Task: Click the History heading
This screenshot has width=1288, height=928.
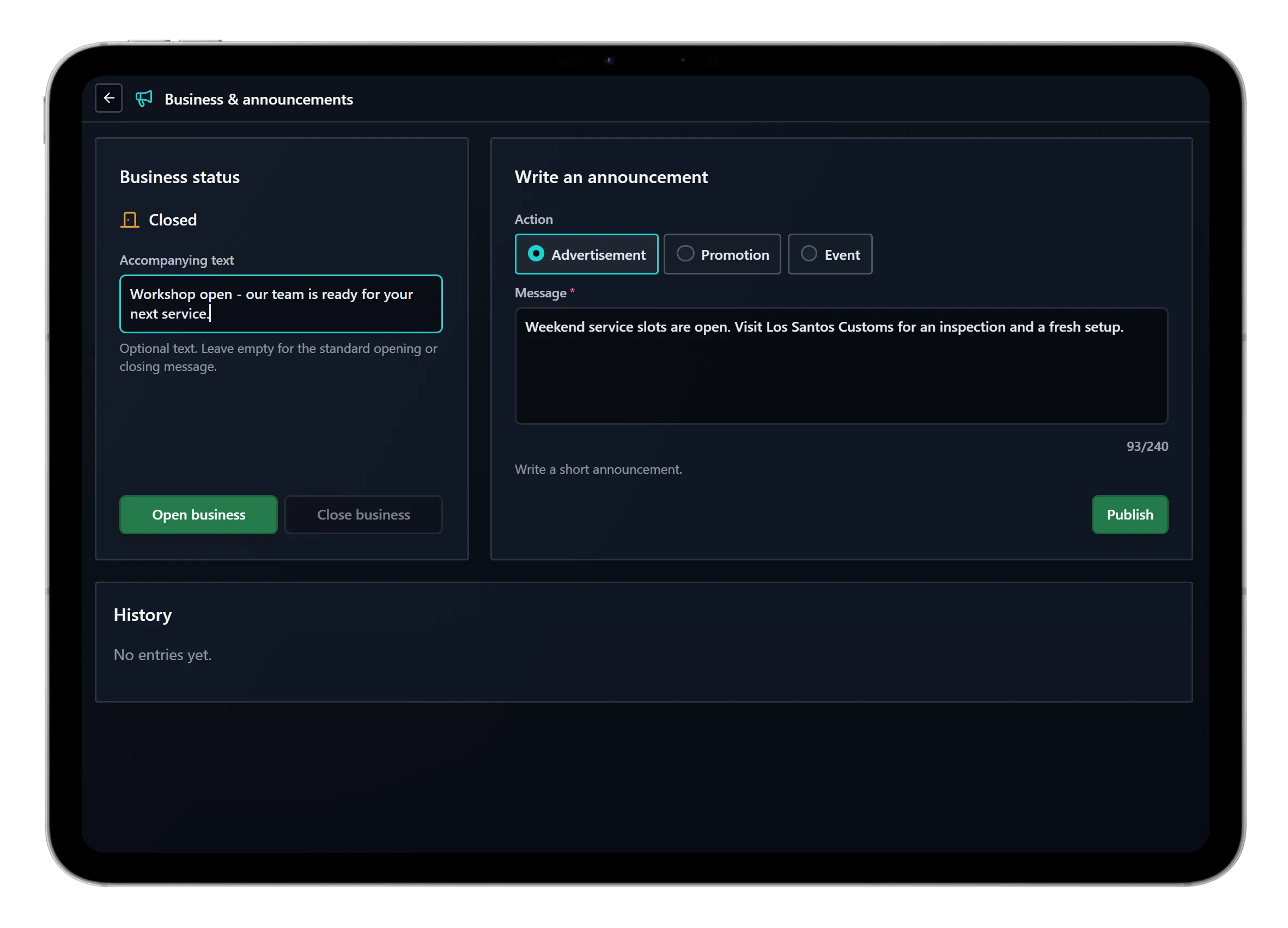Action: 143,615
